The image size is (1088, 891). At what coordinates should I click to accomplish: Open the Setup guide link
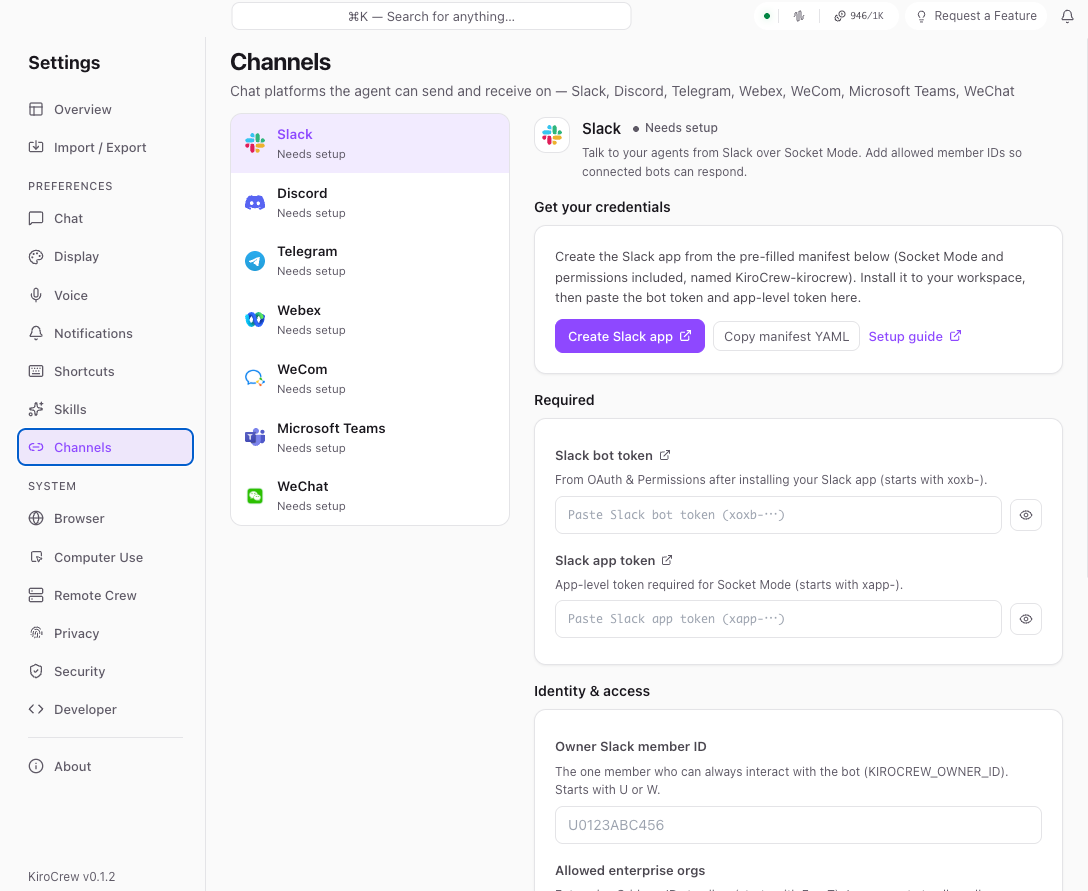915,336
